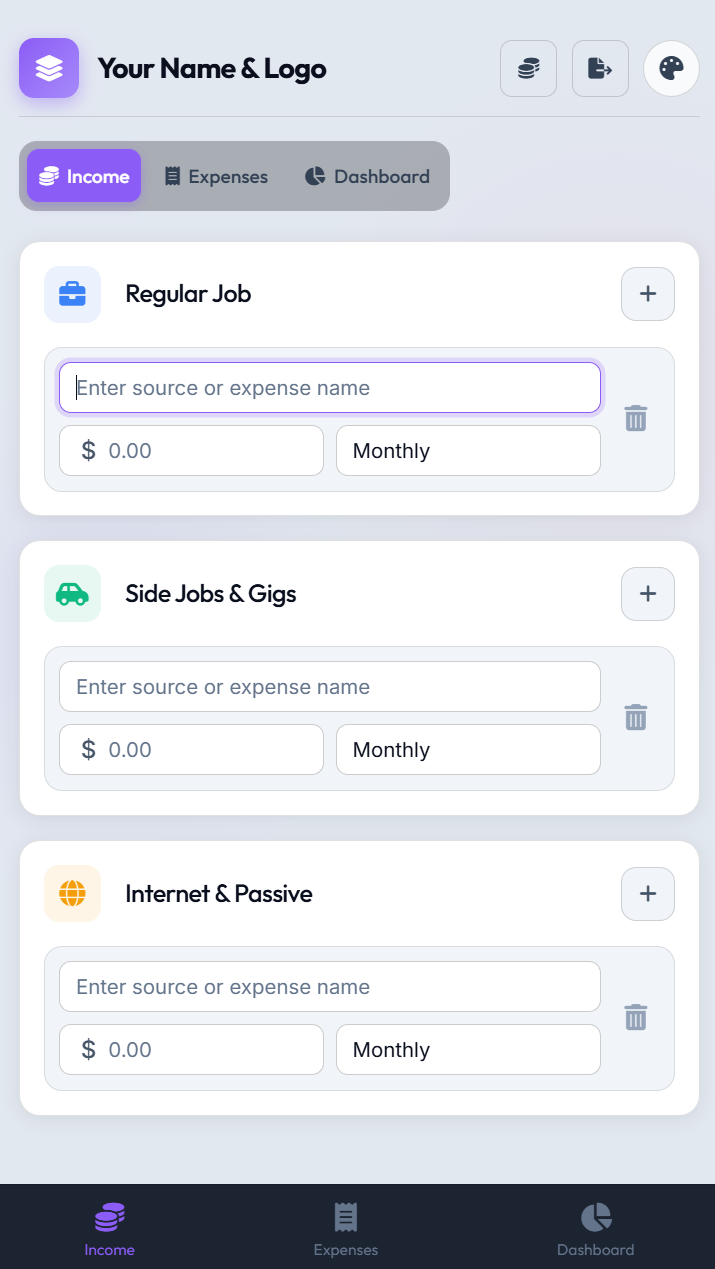Screen dimensions: 715x1269
Task: Delete the Regular Job income entry
Action: coord(636,418)
